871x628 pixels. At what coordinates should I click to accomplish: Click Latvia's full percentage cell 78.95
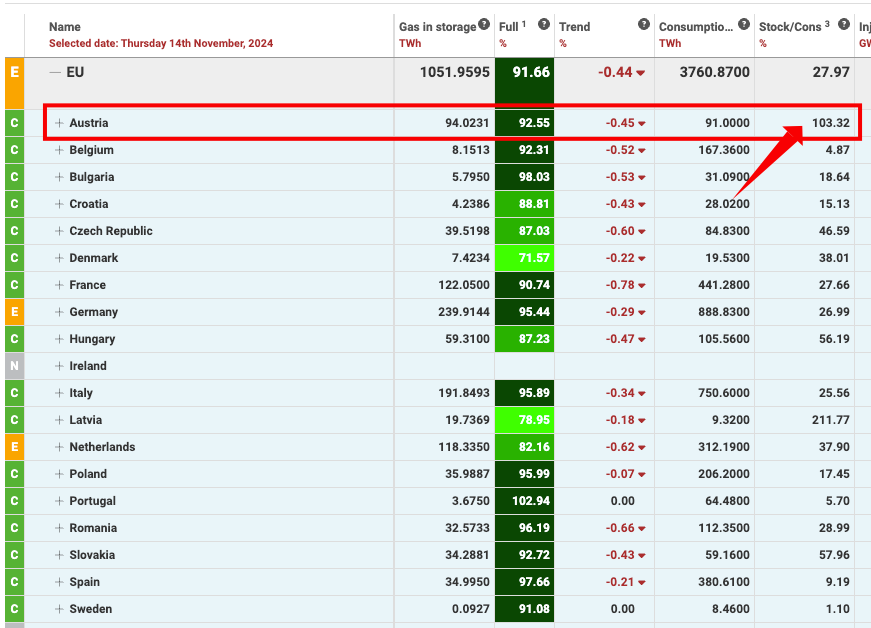524,420
